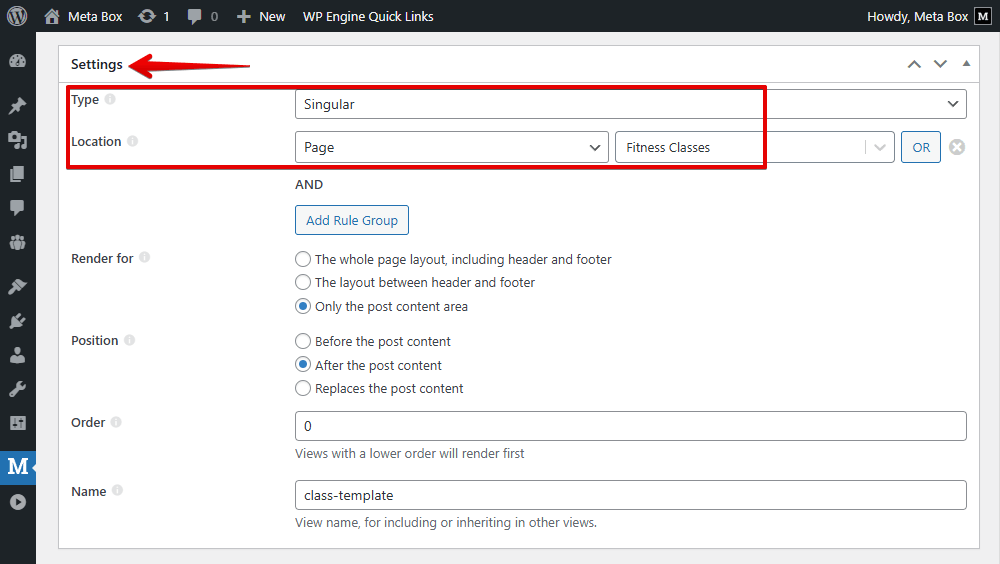Remove the location rule with the X icon
This screenshot has width=1000, height=564.
point(957,147)
